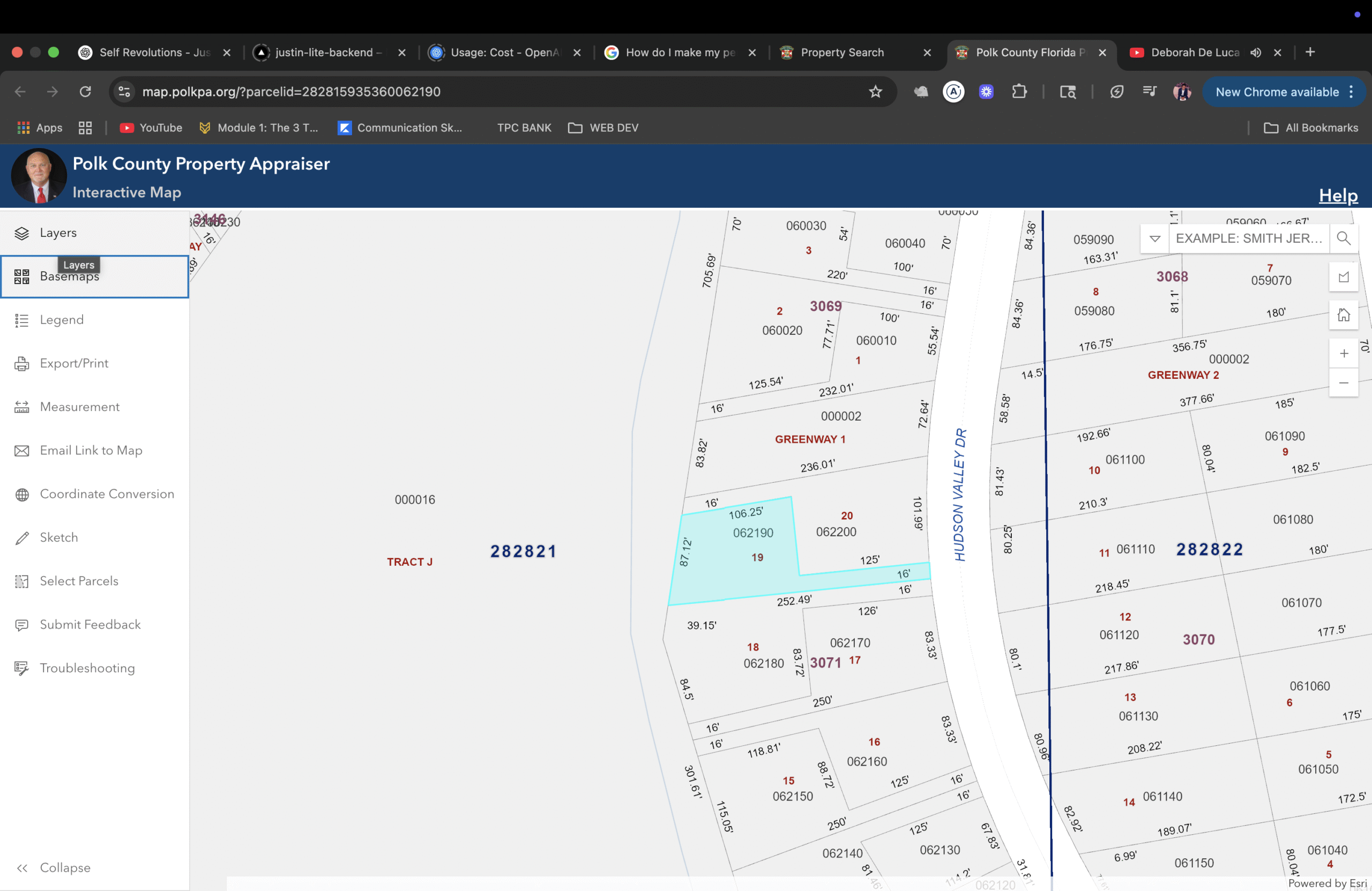
Task: Open the Sketch pencil tool
Action: (x=22, y=538)
